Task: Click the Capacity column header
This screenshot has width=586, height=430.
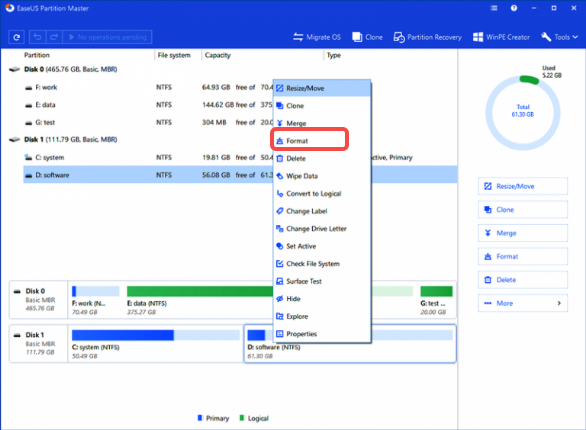Action: [218, 55]
